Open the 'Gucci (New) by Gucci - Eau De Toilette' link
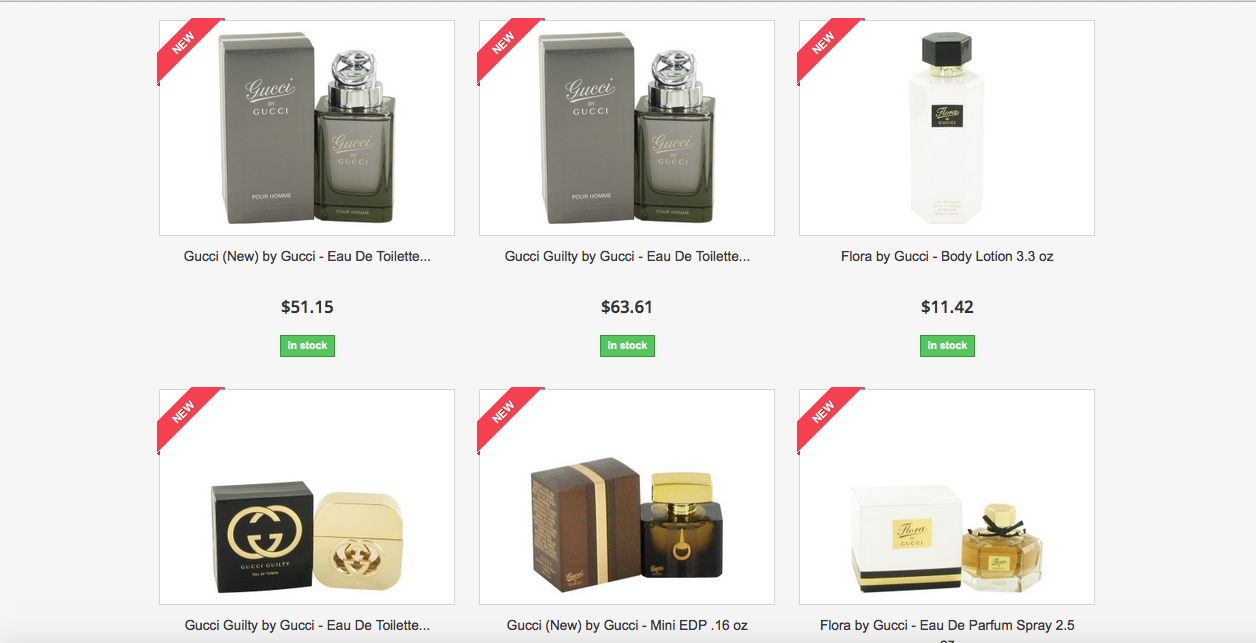This screenshot has width=1256, height=643. tap(307, 257)
